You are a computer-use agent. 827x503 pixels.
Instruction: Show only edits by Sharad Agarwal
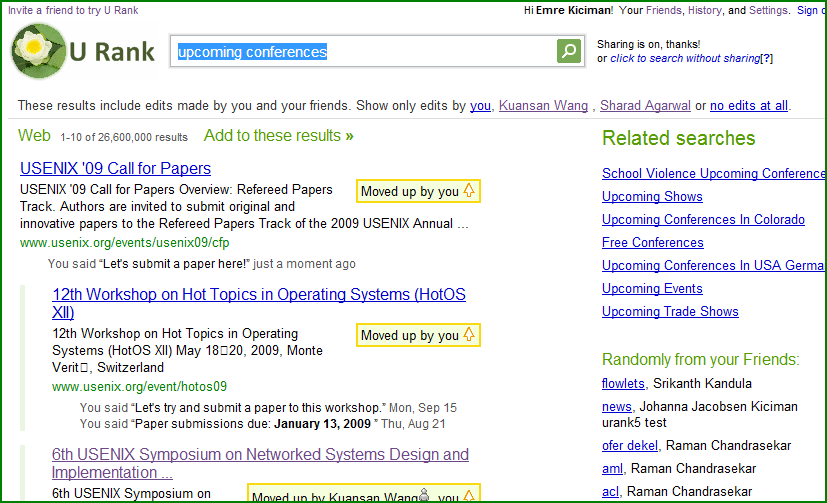(645, 105)
